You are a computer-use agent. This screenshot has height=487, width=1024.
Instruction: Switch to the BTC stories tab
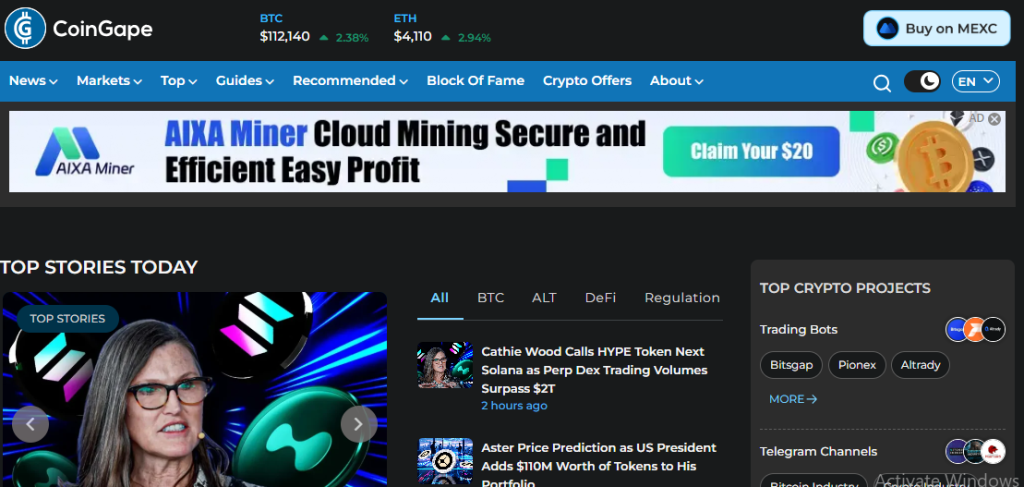coord(490,298)
